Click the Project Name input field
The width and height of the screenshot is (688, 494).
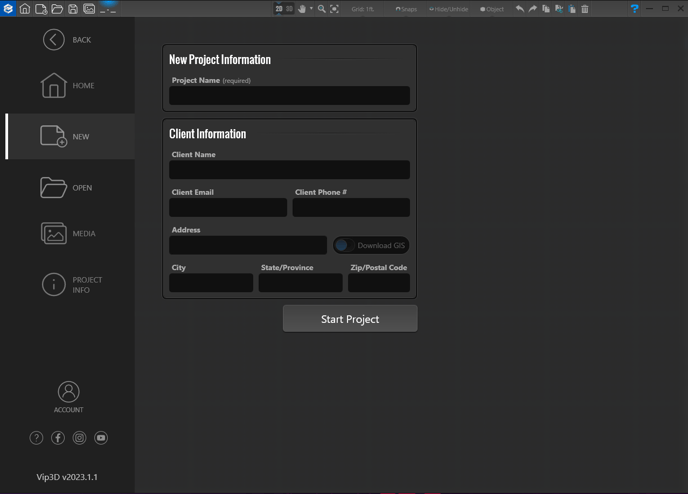pyautogui.click(x=290, y=95)
